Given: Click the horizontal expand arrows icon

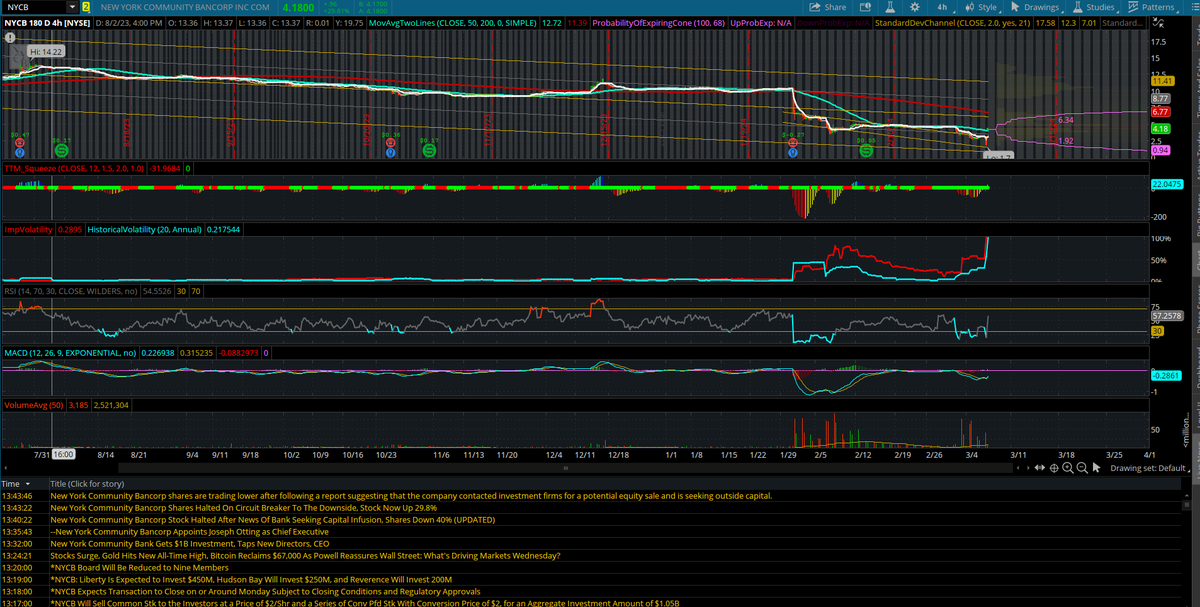Looking at the screenshot, I should pos(1040,468).
